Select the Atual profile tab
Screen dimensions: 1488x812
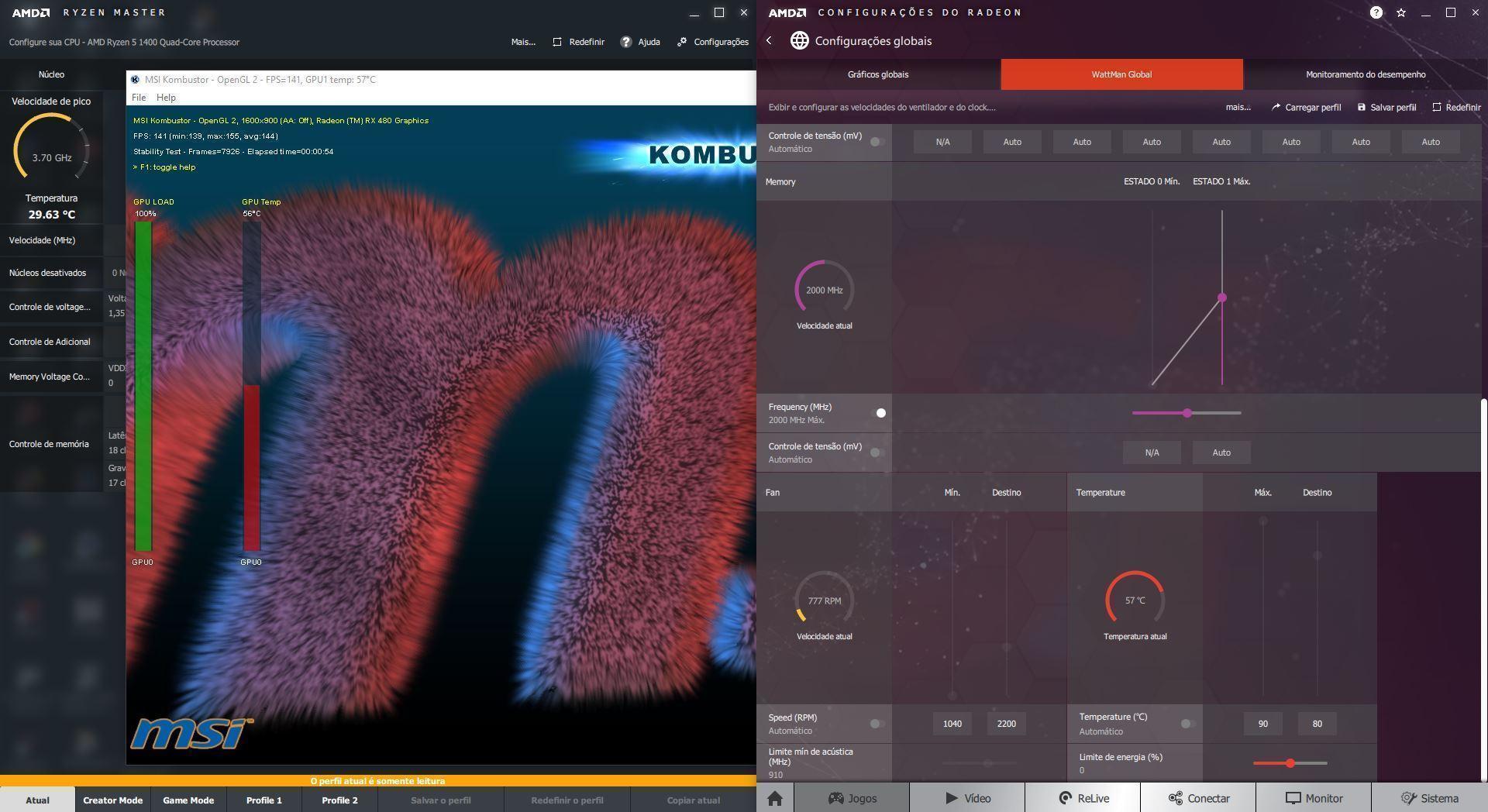click(37, 800)
